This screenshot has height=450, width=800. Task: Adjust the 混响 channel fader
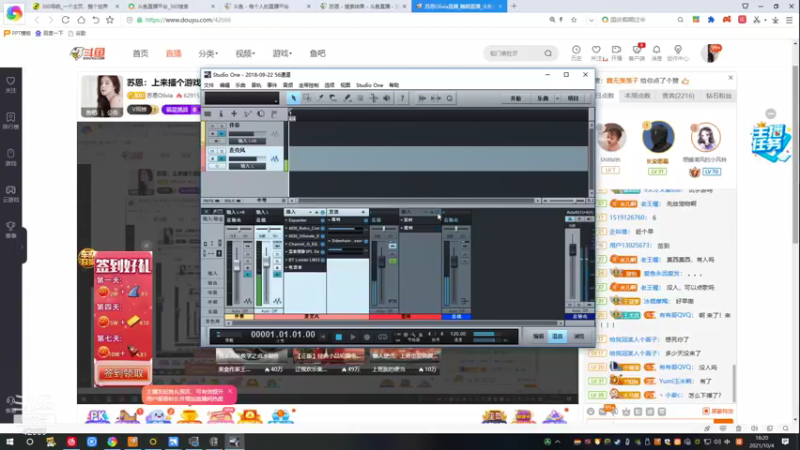click(382, 261)
